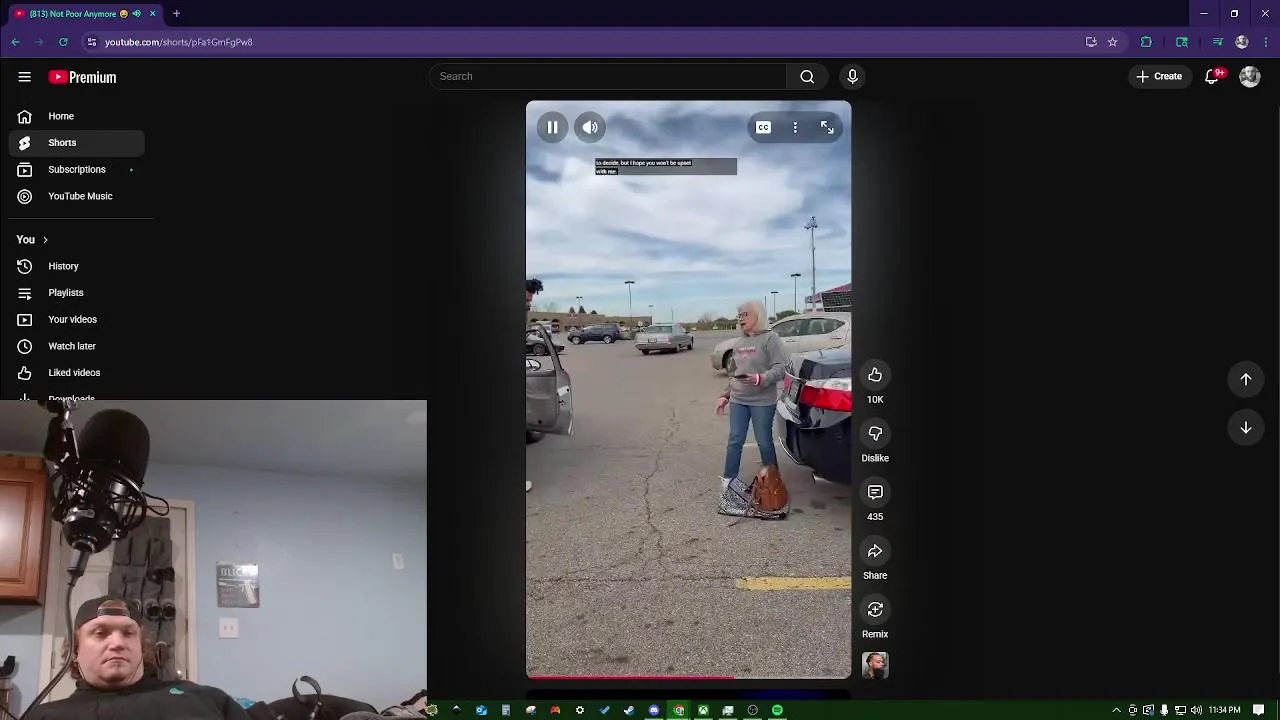Click the YouTube Premium logo
The height and width of the screenshot is (720, 1280).
coord(82,77)
